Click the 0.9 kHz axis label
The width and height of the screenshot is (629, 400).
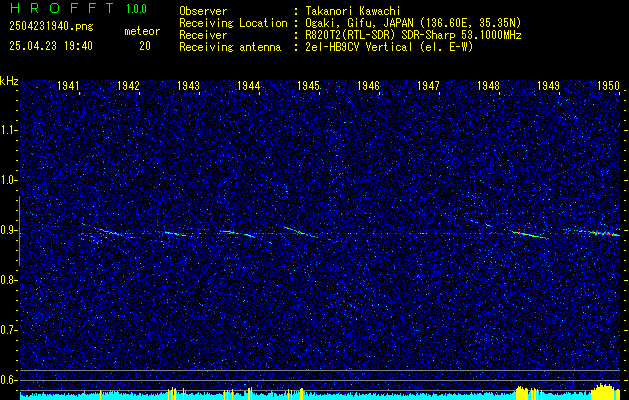click(8, 230)
